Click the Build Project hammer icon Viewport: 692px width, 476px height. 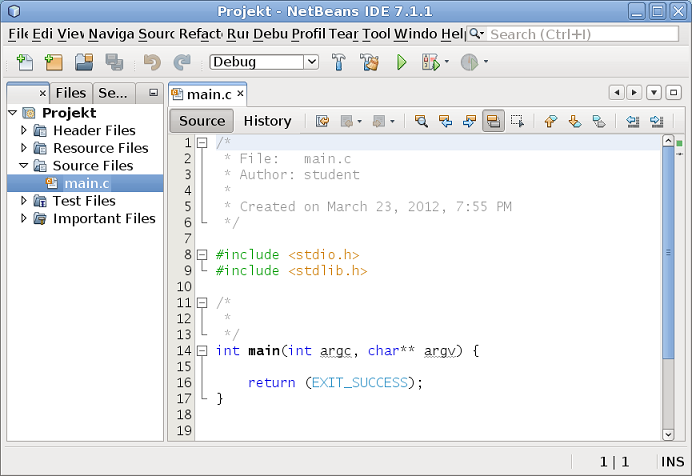(339, 62)
